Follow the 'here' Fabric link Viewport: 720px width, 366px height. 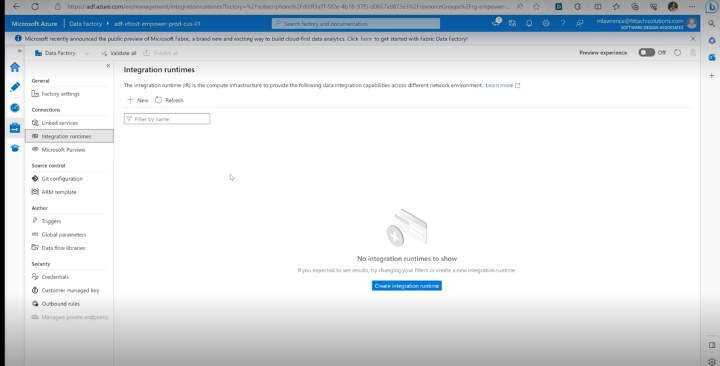[x=366, y=39]
